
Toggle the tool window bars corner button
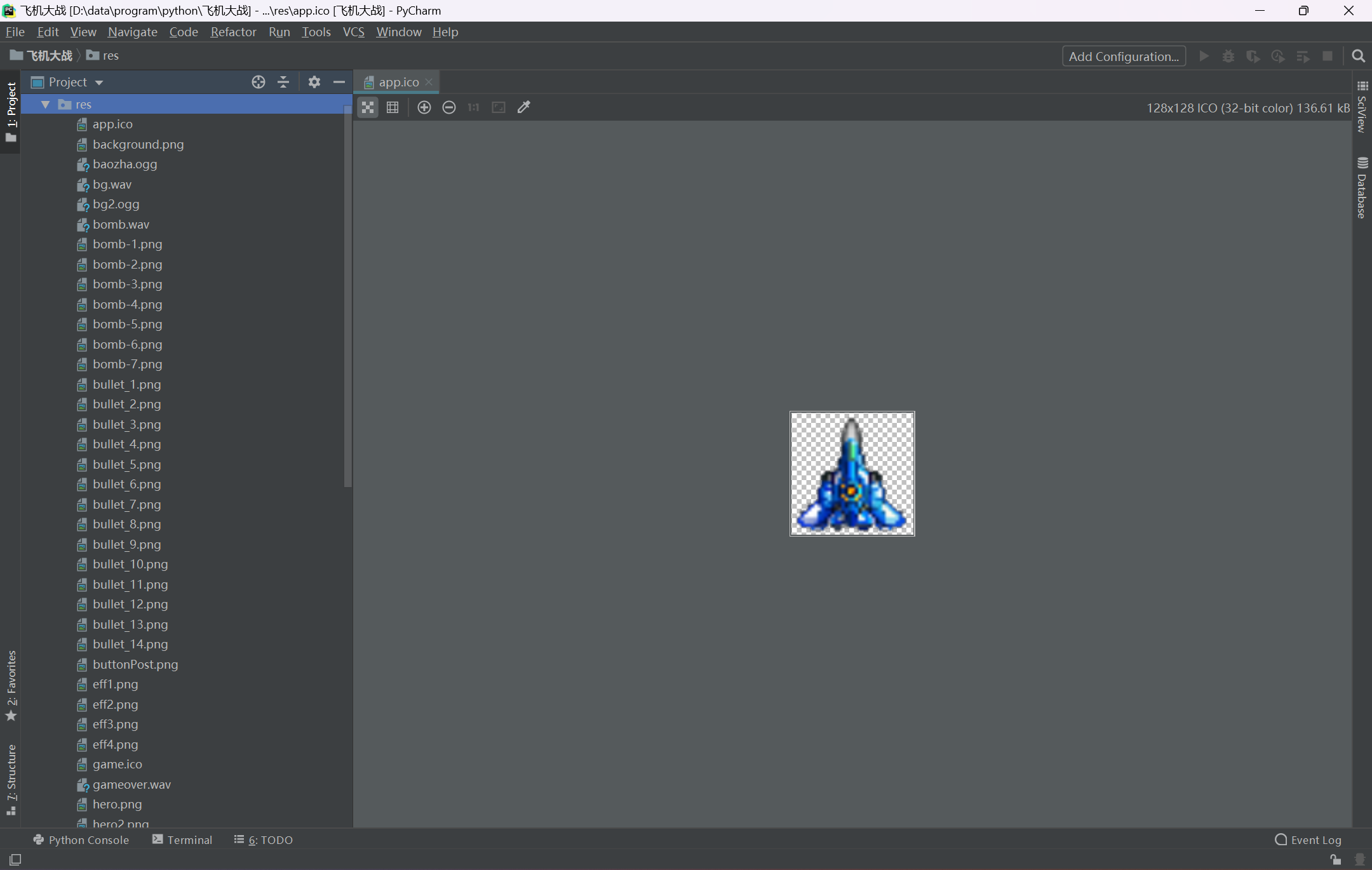[15, 859]
